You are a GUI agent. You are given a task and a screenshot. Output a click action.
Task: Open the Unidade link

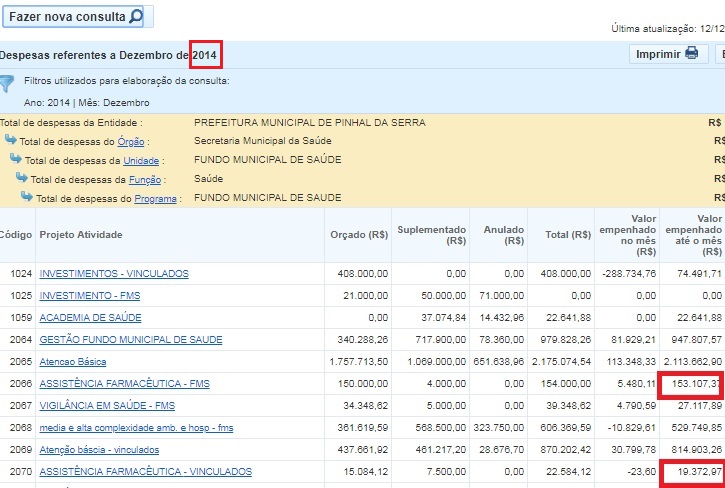point(140,161)
